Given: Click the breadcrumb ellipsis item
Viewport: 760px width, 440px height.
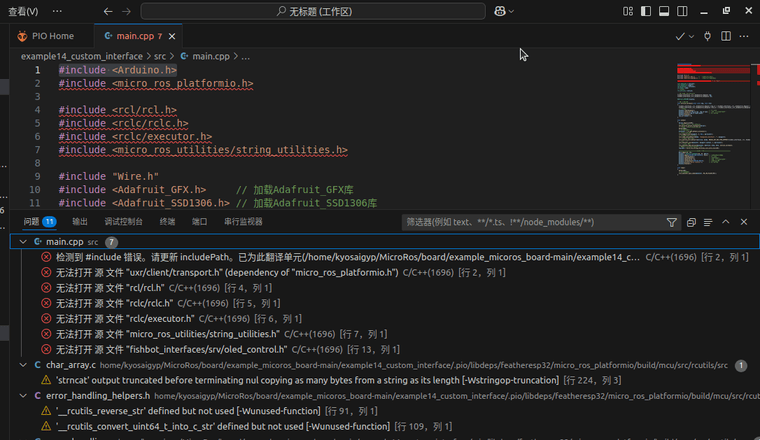Looking at the screenshot, I should (x=246, y=56).
